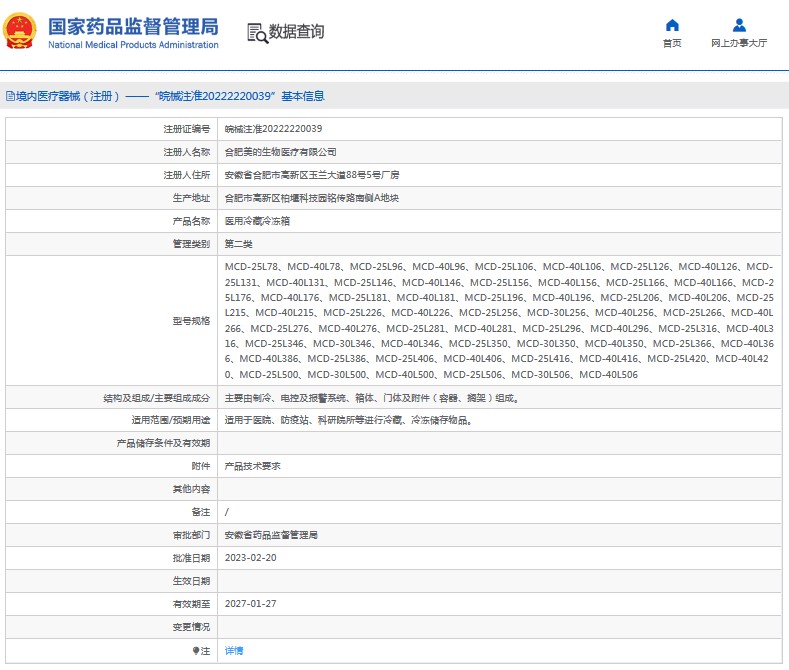The height and width of the screenshot is (670, 789).
Task: Click the 备注 row label
Action: pos(201,512)
